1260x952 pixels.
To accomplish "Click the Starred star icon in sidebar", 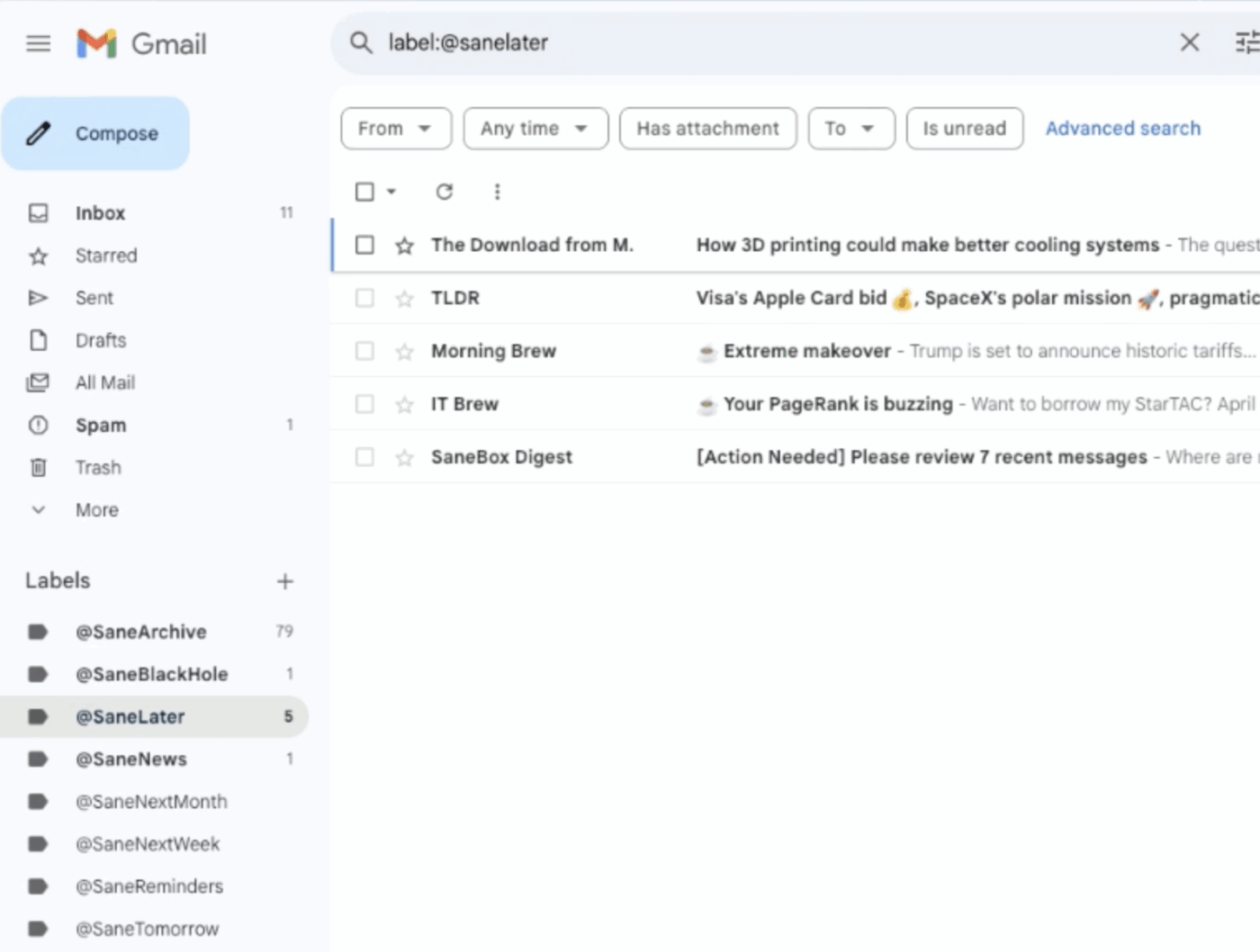I will click(x=38, y=256).
